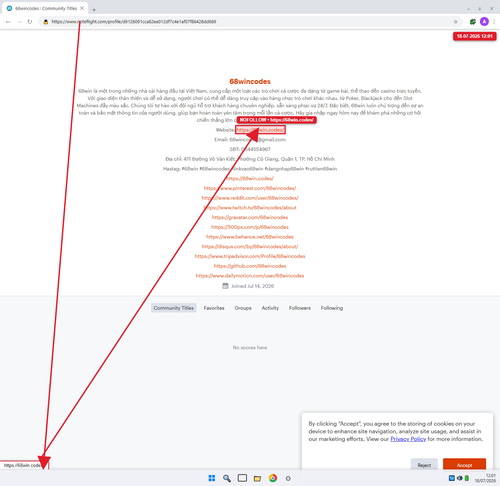
Task: Reject cookies in the banner
Action: pos(424,464)
